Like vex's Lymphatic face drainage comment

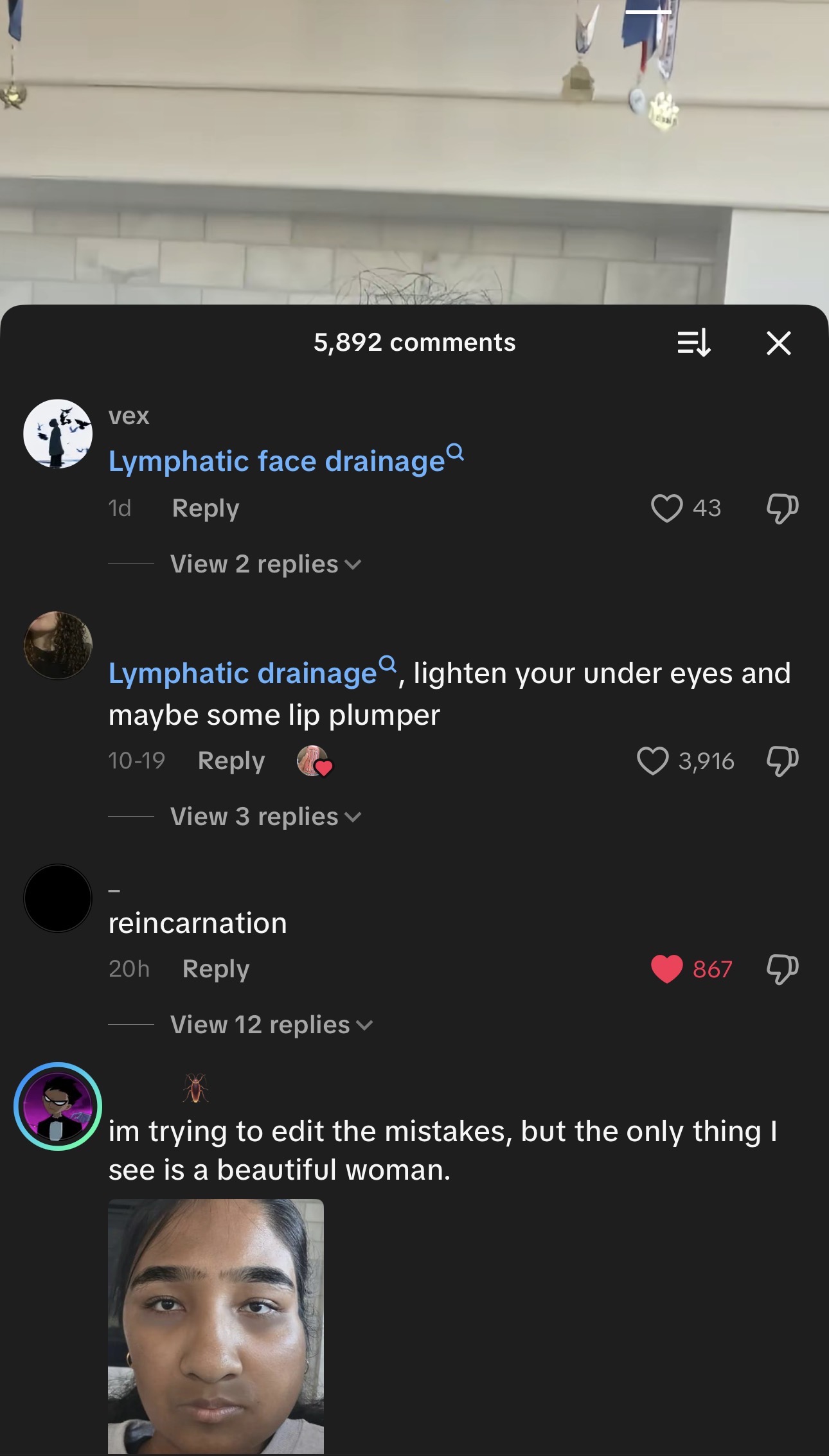tap(666, 508)
